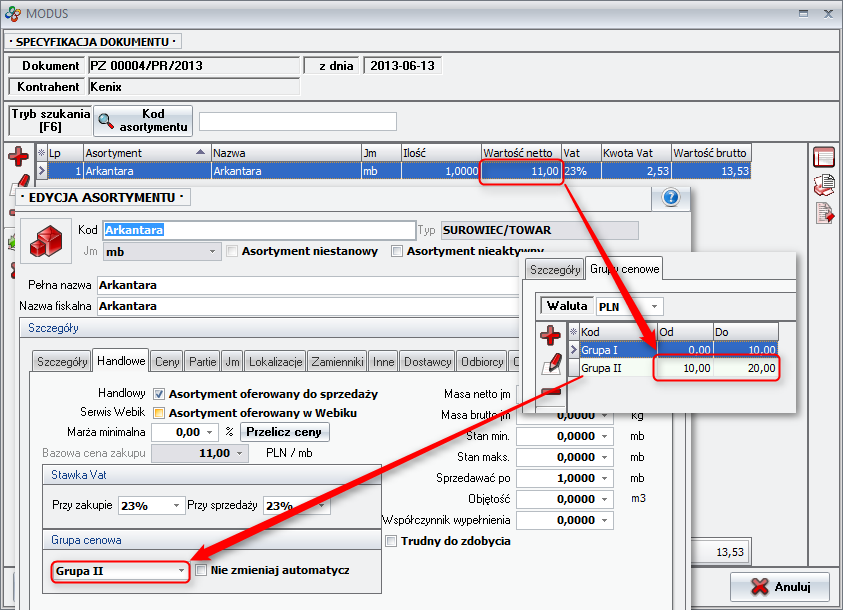Toggle Asortyment oferowany do sprzedaży checkbox
This screenshot has height=610, width=843.
coord(159,394)
